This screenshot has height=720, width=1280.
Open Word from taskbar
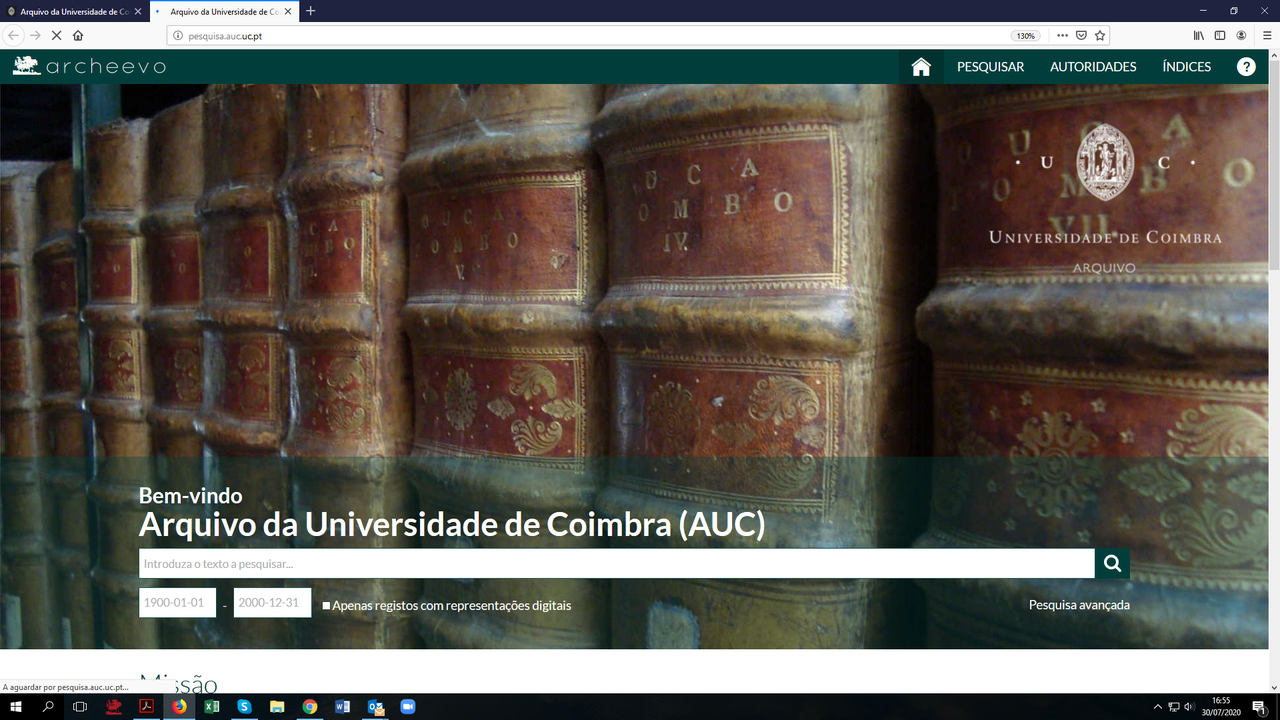[x=342, y=707]
